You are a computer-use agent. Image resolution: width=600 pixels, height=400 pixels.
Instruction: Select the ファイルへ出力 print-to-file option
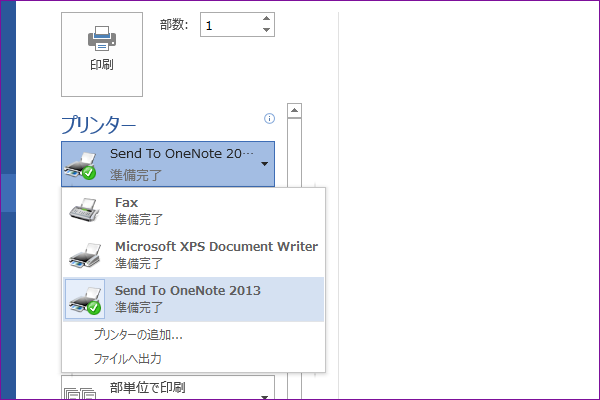pos(127,359)
